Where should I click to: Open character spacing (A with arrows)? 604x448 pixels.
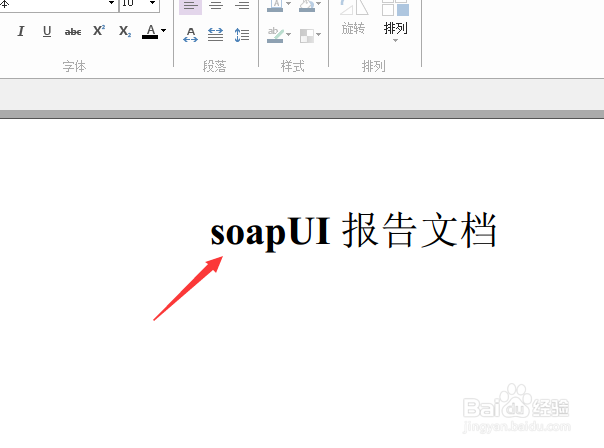[191, 35]
